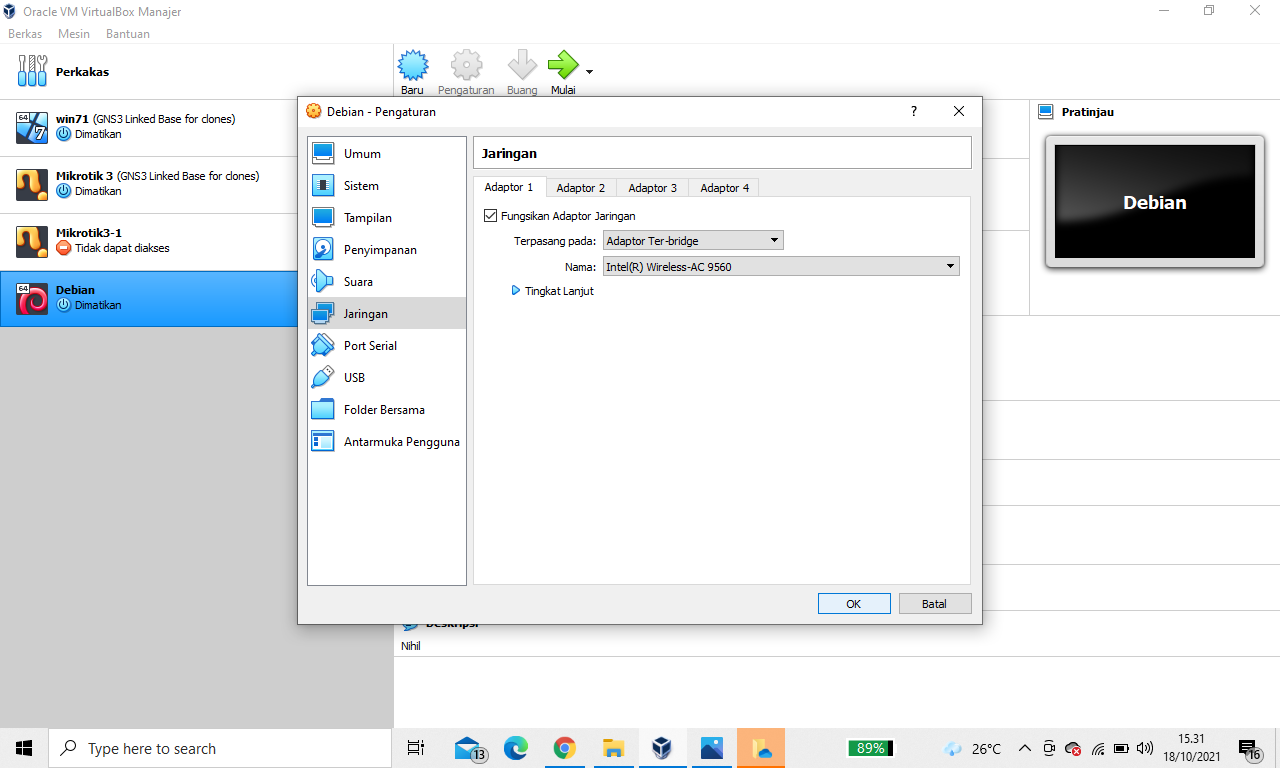This screenshot has height=768, width=1280.
Task: Open the Mulai dropdown arrow
Action: 589,72
